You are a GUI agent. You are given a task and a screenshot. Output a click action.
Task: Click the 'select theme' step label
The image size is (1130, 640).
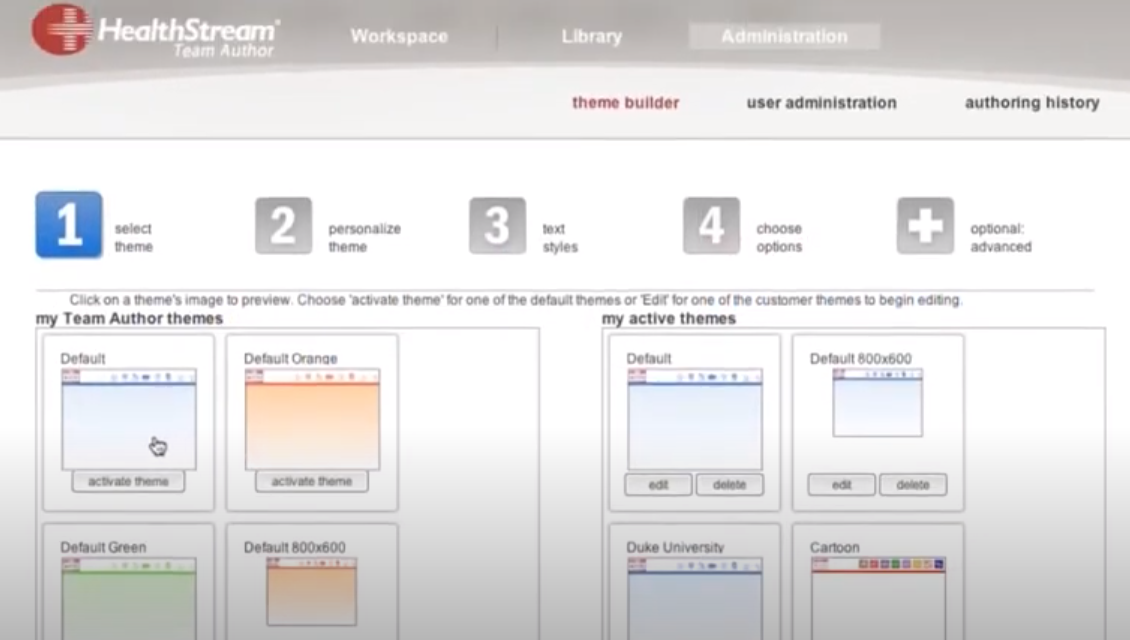pos(133,237)
